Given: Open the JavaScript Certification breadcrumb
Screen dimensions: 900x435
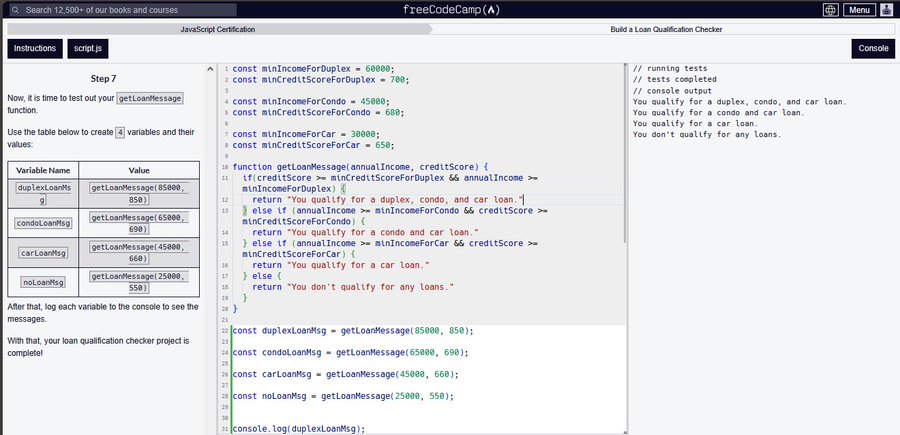Looking at the screenshot, I should pyautogui.click(x=218, y=29).
